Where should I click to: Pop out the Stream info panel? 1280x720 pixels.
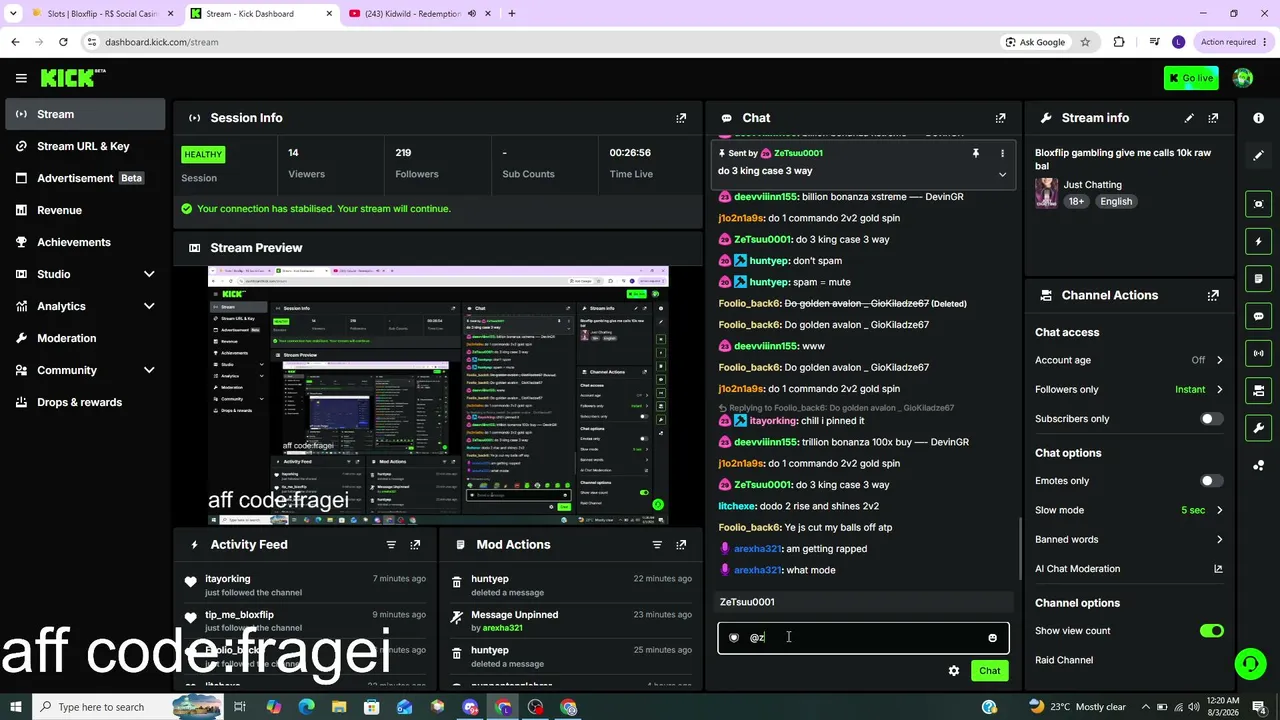pos(1213,118)
